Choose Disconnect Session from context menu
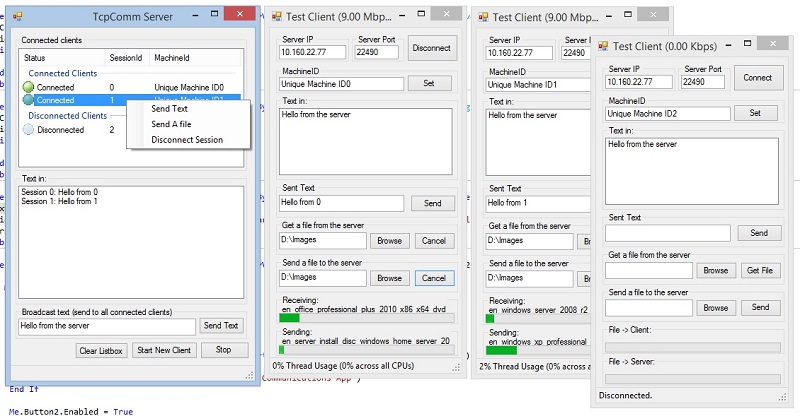This screenshot has height=416, width=800. (188, 139)
